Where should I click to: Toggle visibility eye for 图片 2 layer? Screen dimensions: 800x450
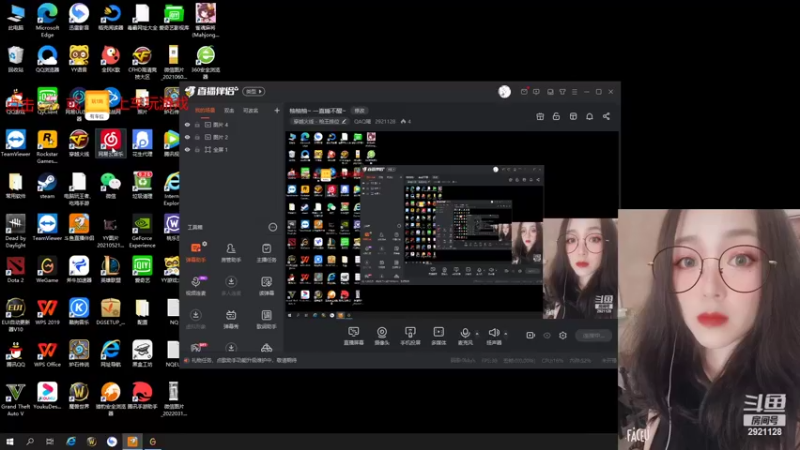187,137
